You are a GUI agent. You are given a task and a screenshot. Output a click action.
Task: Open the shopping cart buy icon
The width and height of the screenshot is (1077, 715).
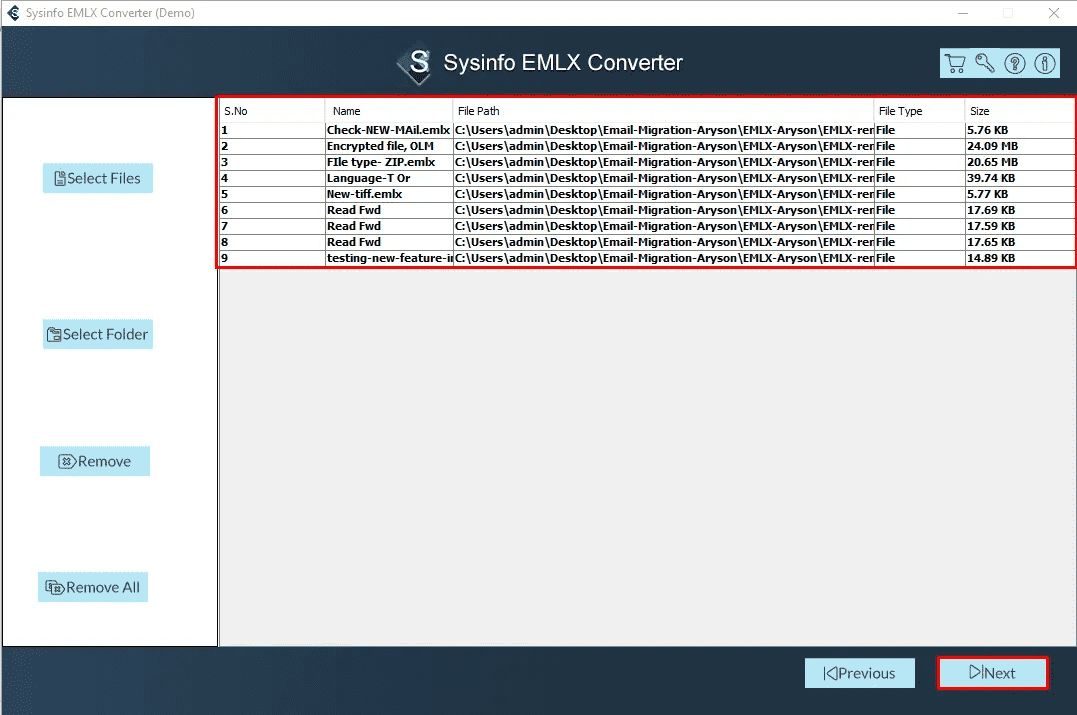pyautogui.click(x=955, y=63)
